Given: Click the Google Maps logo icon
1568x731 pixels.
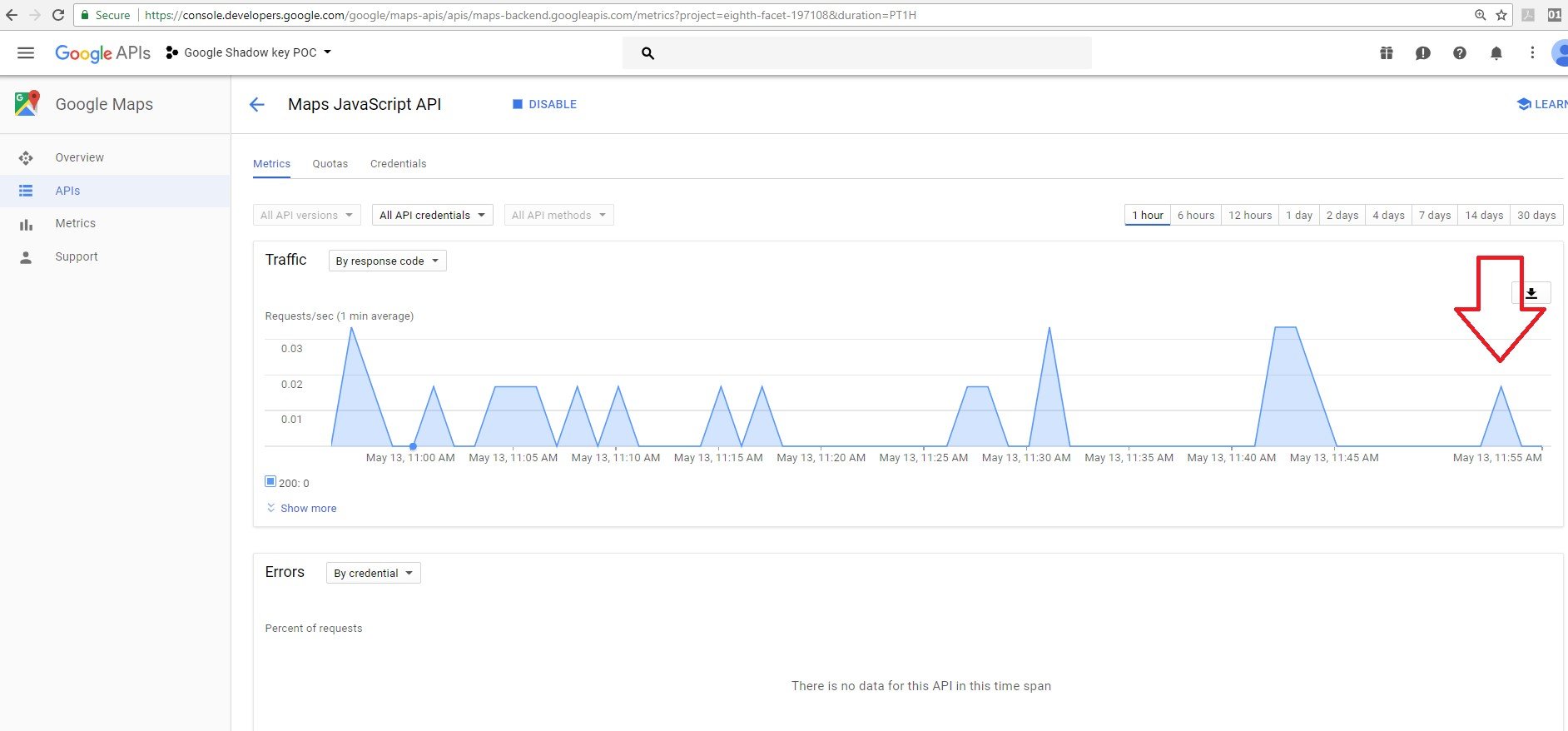Looking at the screenshot, I should [27, 103].
